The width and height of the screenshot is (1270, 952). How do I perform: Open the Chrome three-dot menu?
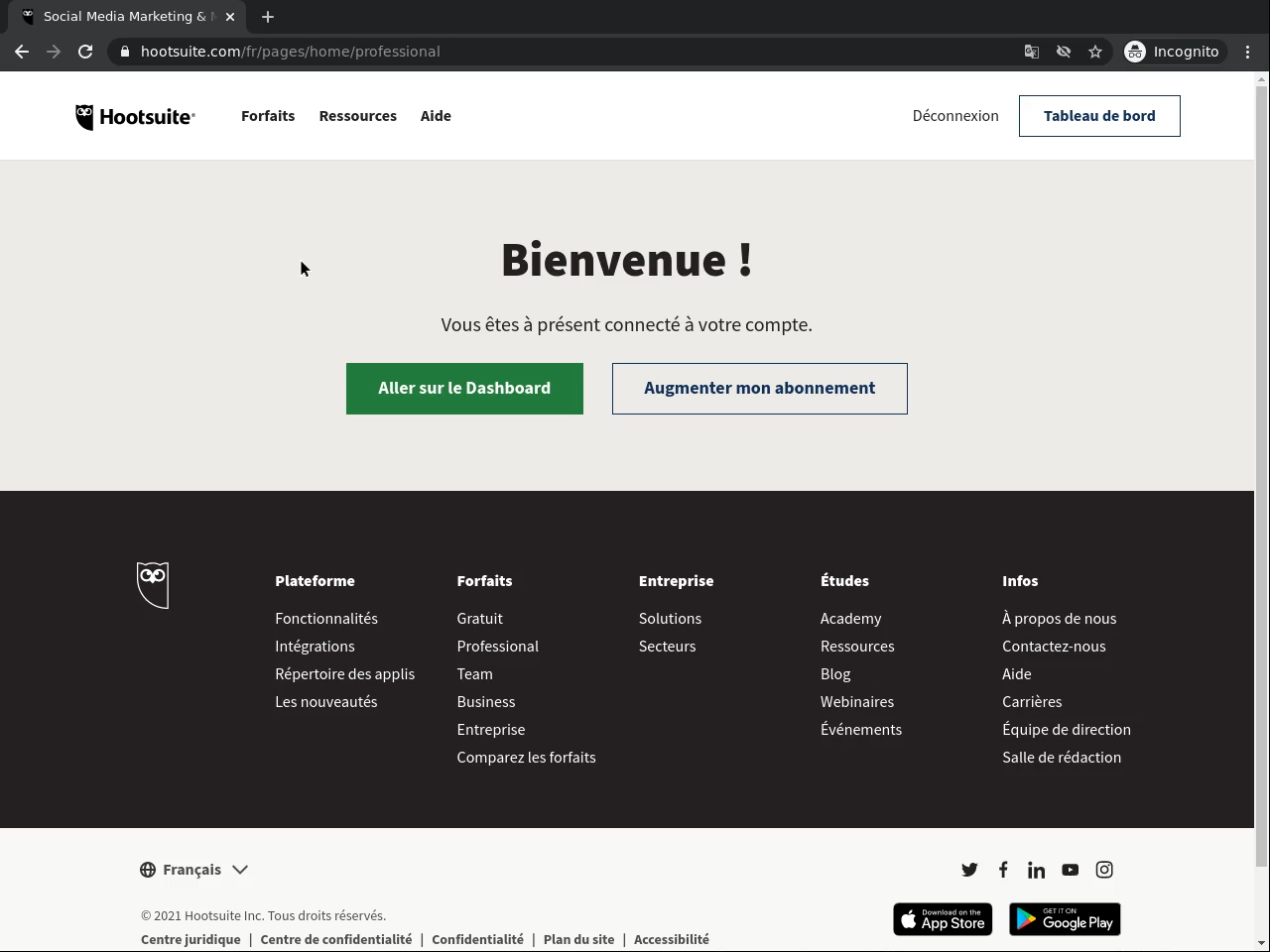point(1248,52)
